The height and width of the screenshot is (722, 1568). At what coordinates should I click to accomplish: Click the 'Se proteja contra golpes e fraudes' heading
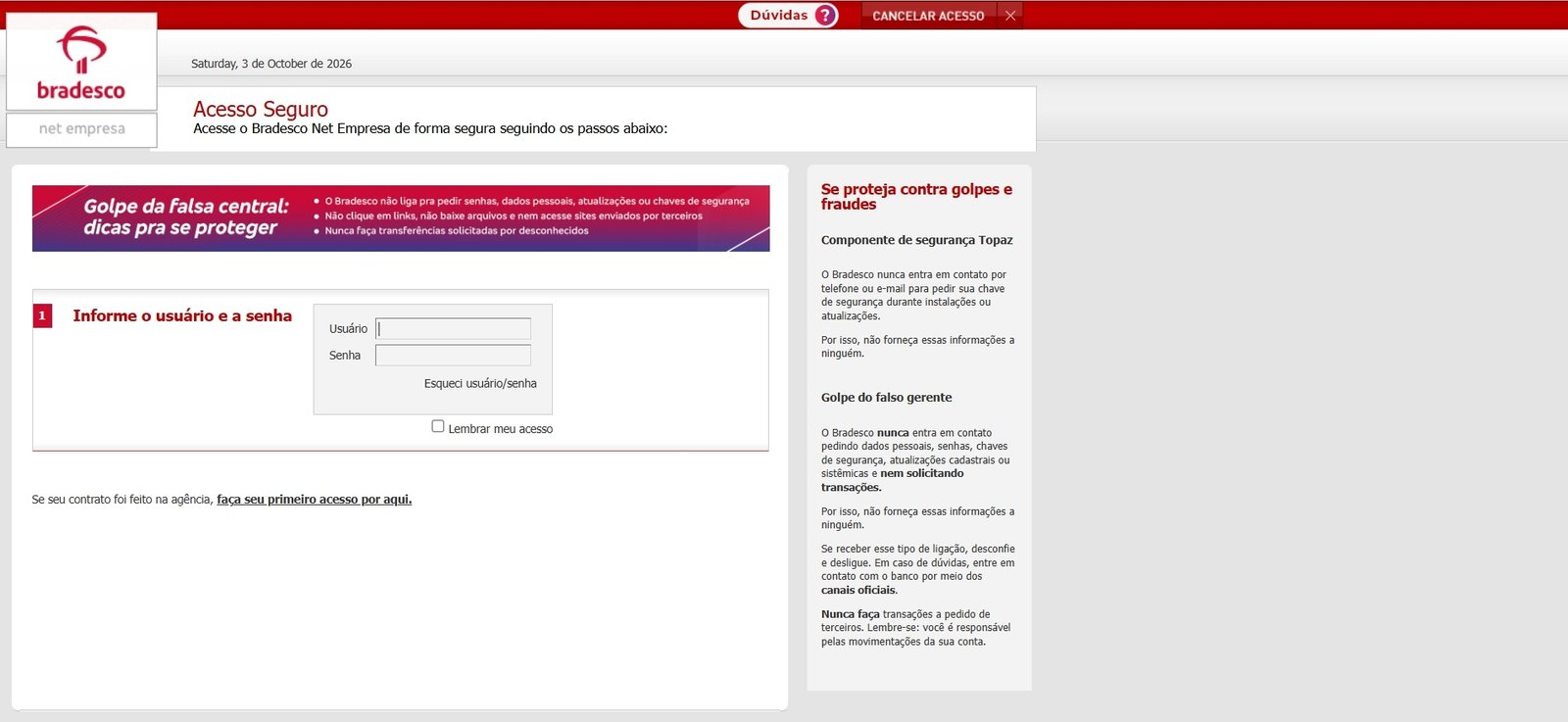point(917,197)
